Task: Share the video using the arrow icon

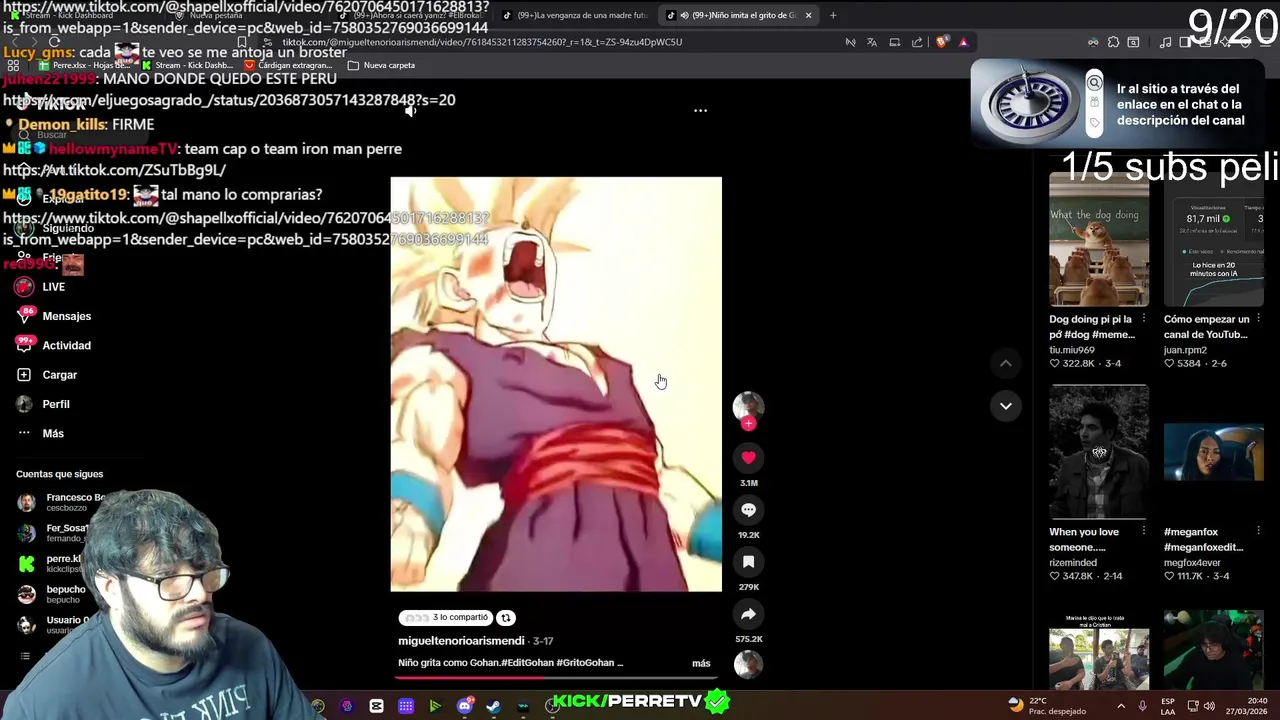Action: point(748,614)
